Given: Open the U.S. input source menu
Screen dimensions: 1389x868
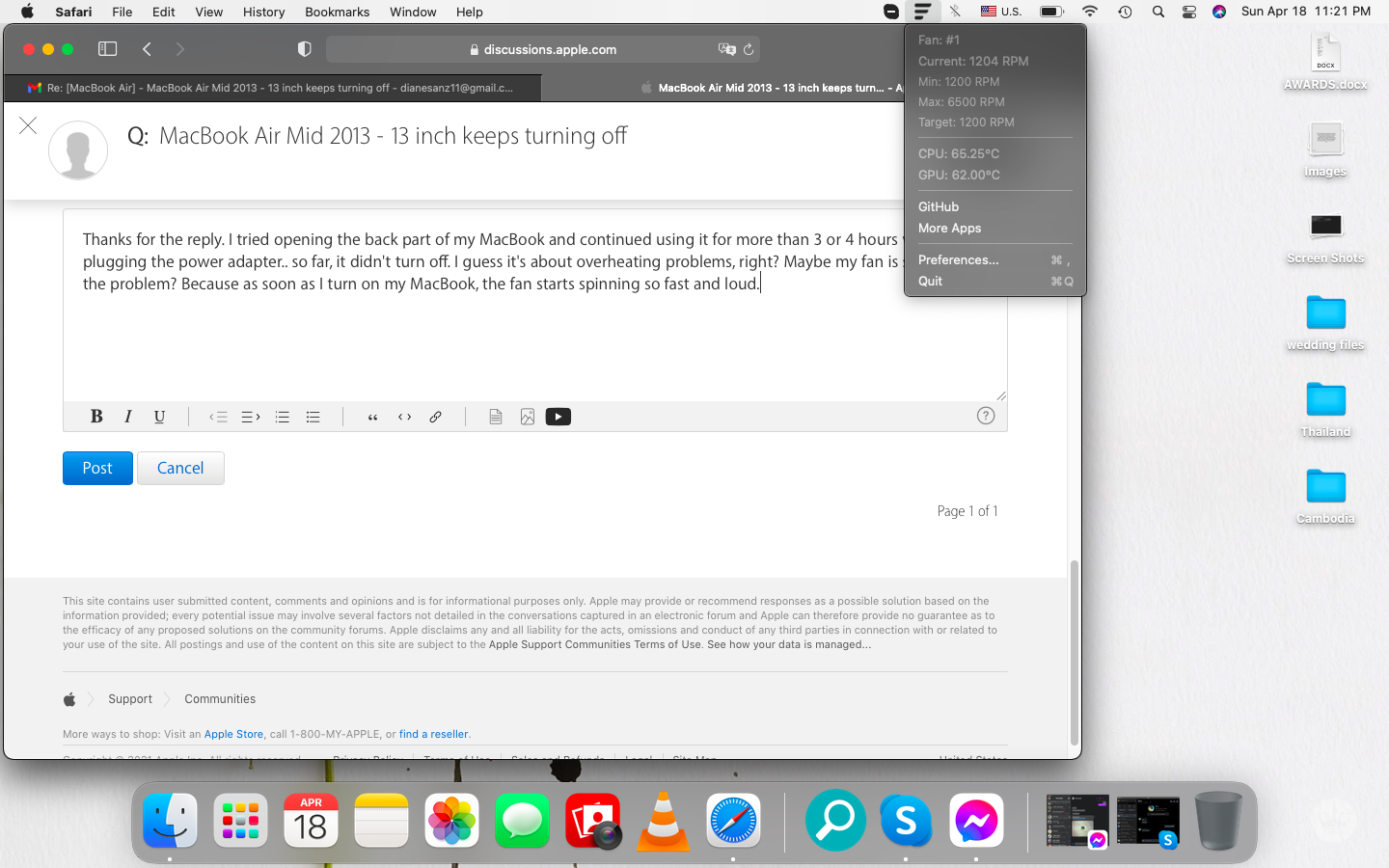Looking at the screenshot, I should [1001, 12].
